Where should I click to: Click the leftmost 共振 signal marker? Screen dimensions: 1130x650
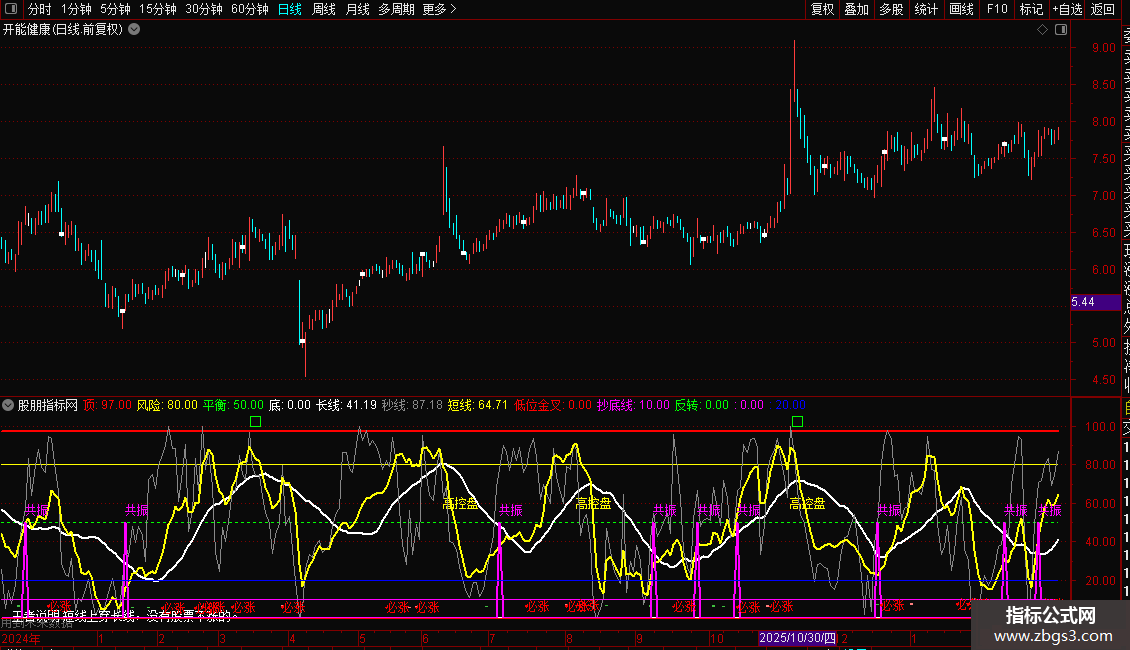click(37, 509)
